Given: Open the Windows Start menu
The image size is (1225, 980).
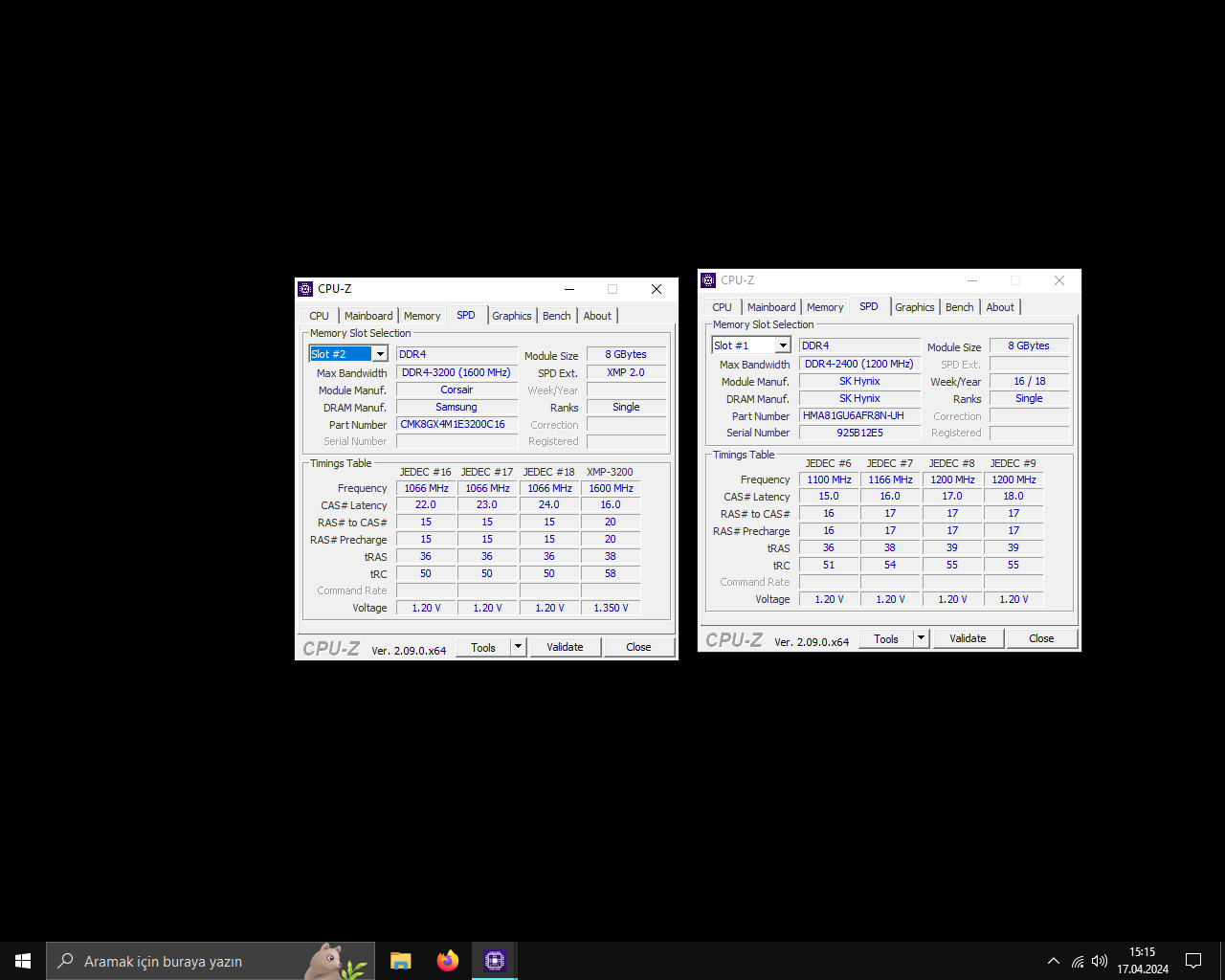Looking at the screenshot, I should click(x=23, y=961).
